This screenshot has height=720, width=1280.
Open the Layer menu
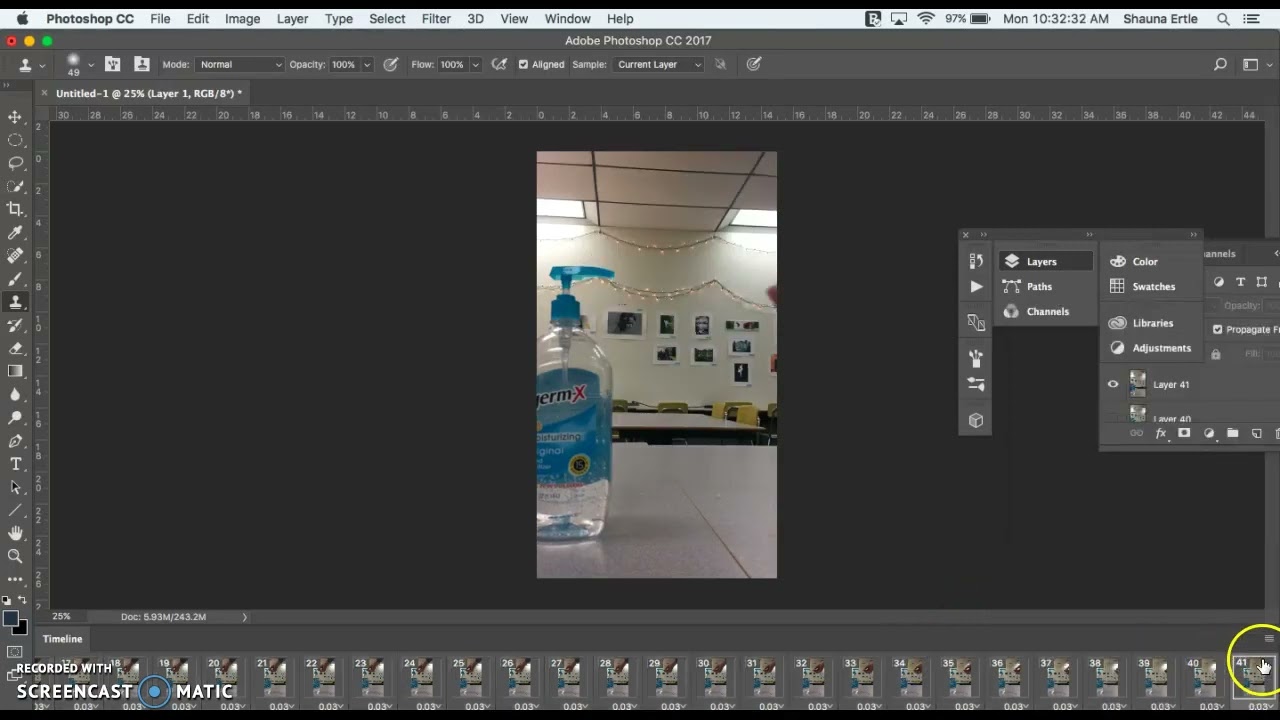292,18
